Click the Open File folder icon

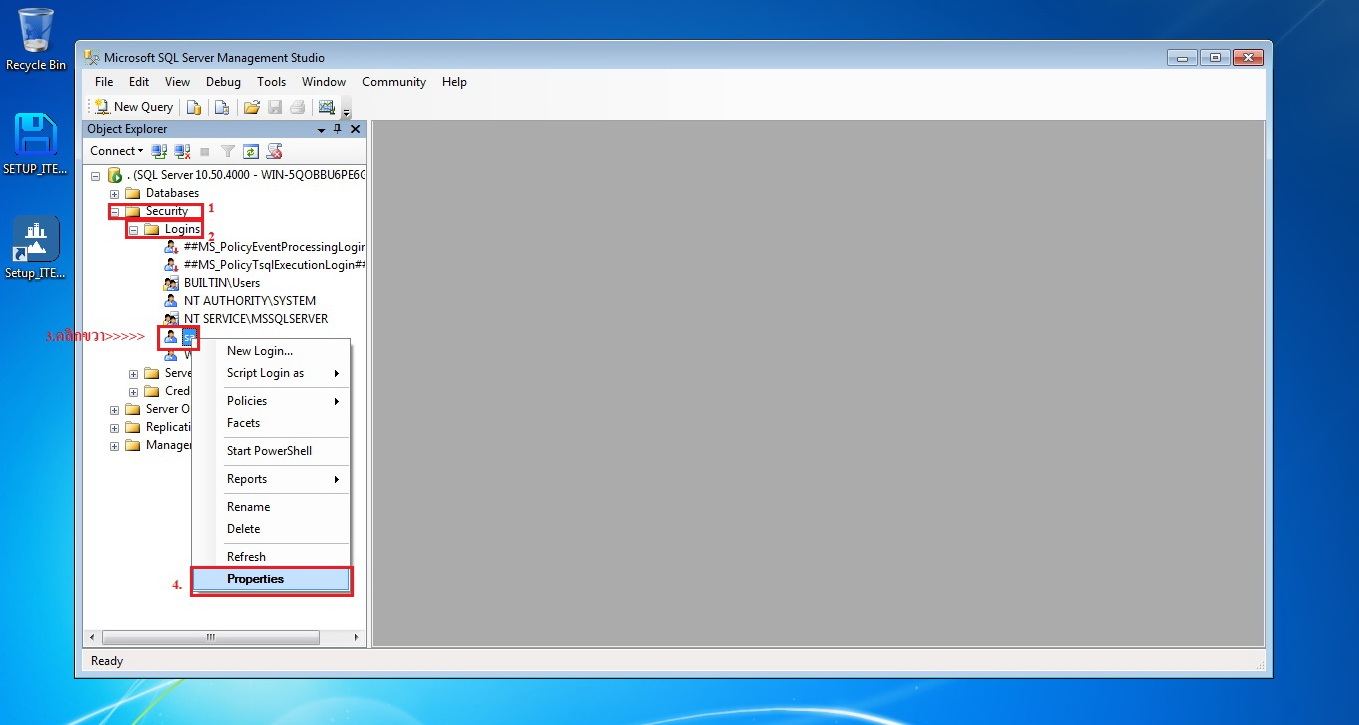(252, 107)
